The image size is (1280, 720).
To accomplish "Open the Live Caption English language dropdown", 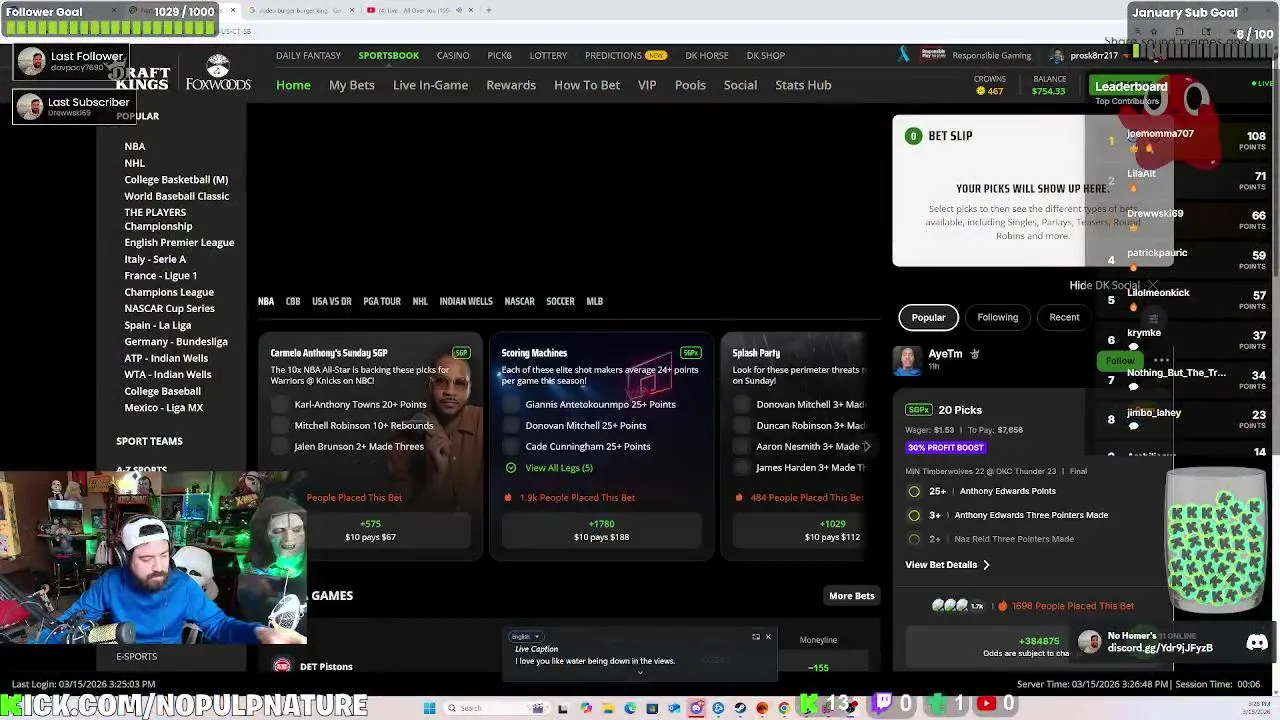I will [526, 637].
